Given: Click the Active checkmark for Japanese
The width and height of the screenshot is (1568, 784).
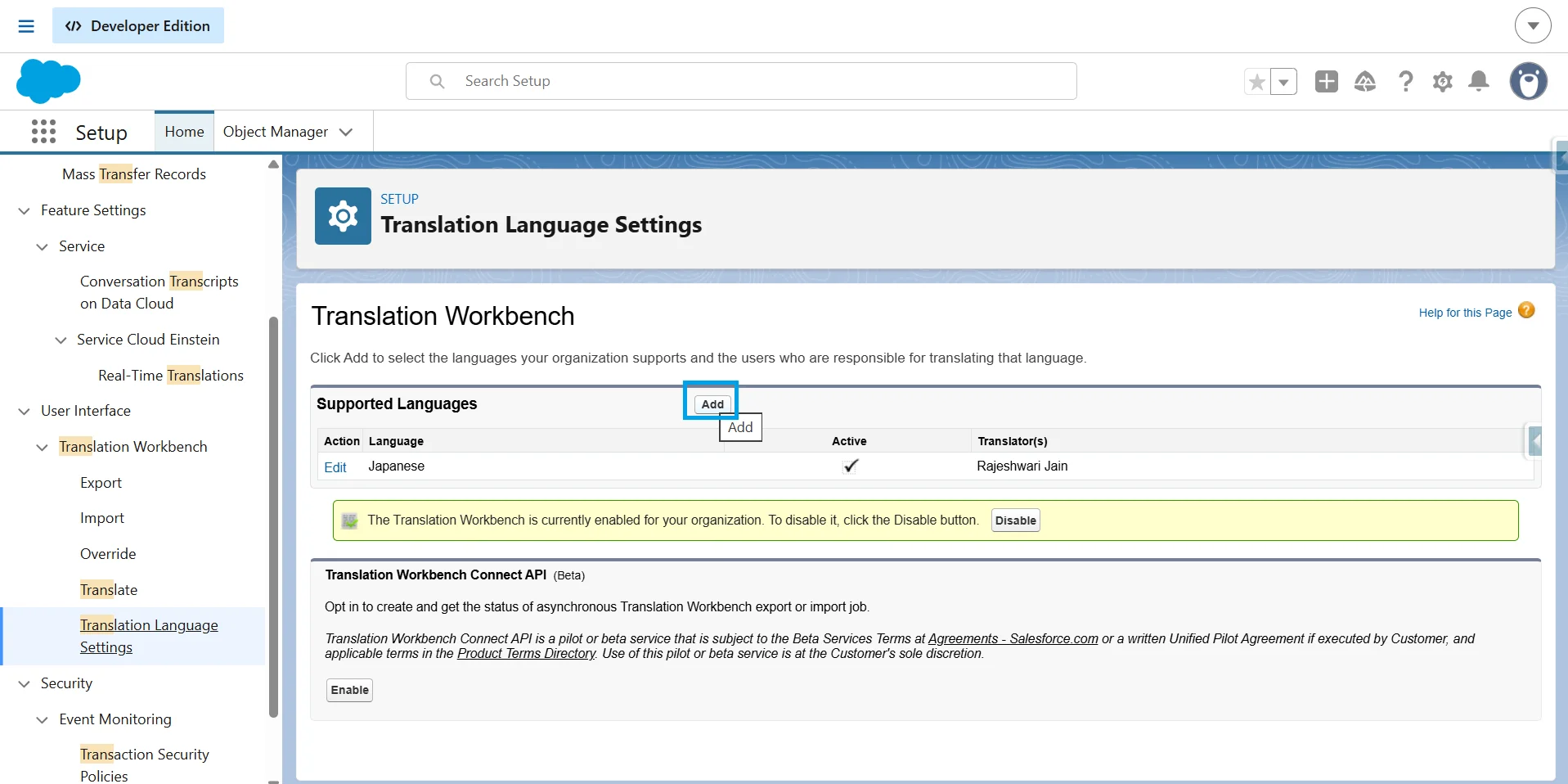Looking at the screenshot, I should tap(851, 466).
